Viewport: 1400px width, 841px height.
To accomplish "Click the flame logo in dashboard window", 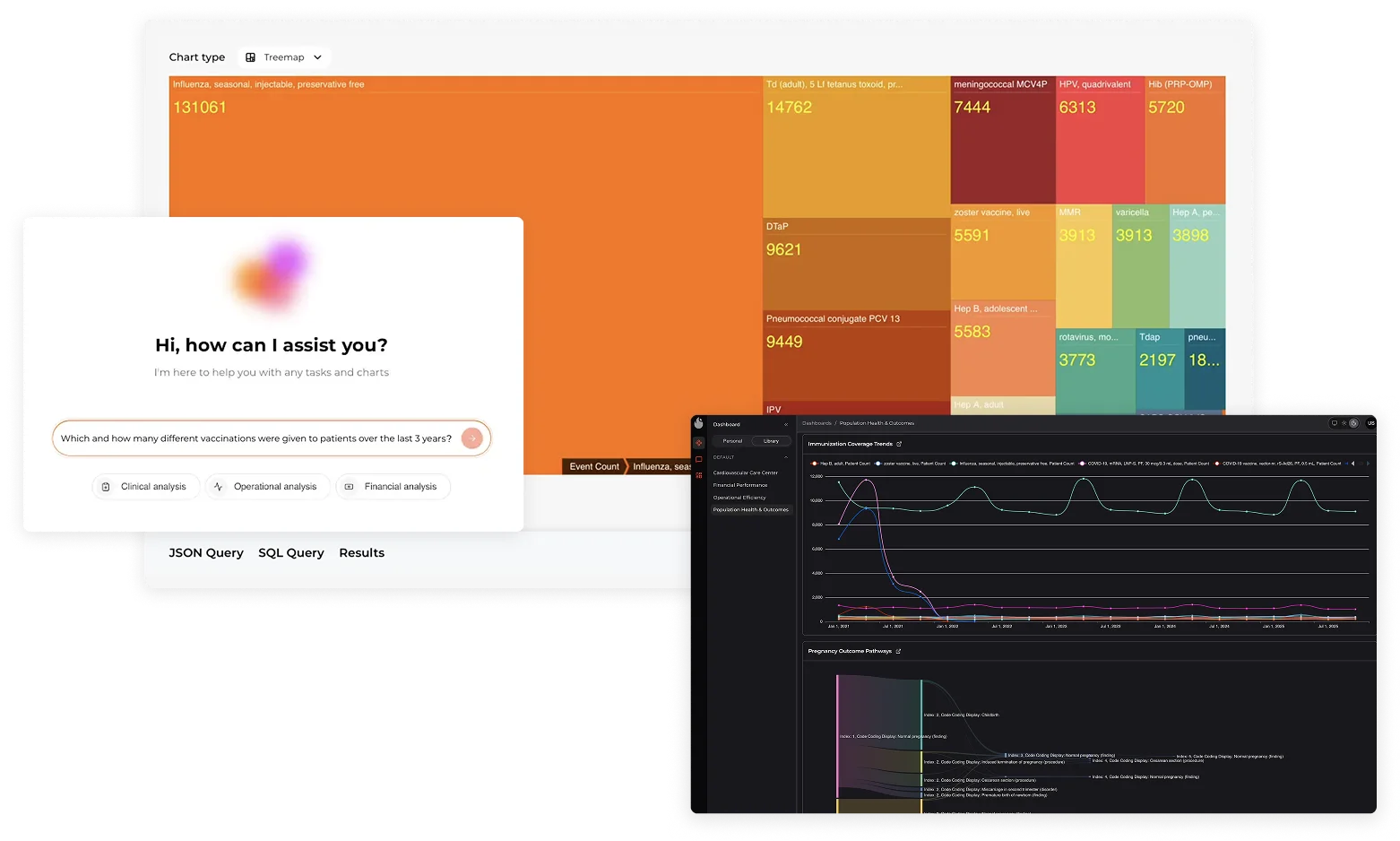I will click(x=699, y=423).
